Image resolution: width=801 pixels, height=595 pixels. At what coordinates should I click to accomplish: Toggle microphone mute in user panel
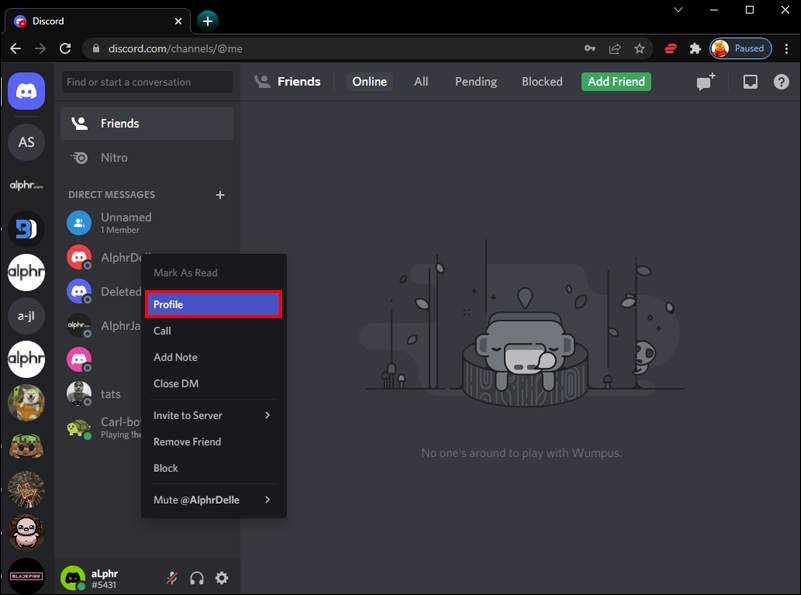(172, 578)
